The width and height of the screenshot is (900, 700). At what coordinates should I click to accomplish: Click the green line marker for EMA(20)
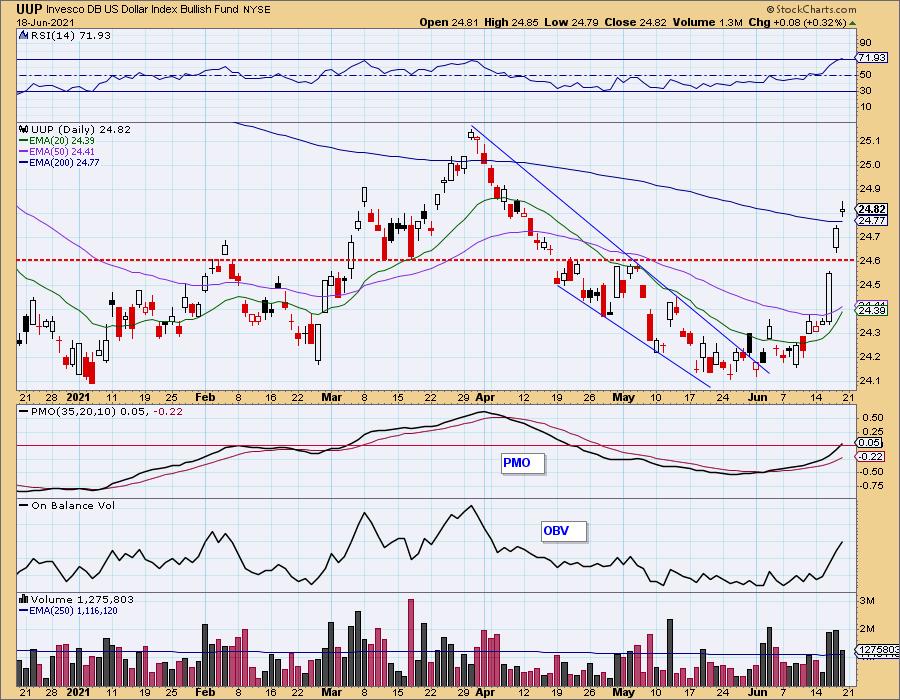[24, 141]
